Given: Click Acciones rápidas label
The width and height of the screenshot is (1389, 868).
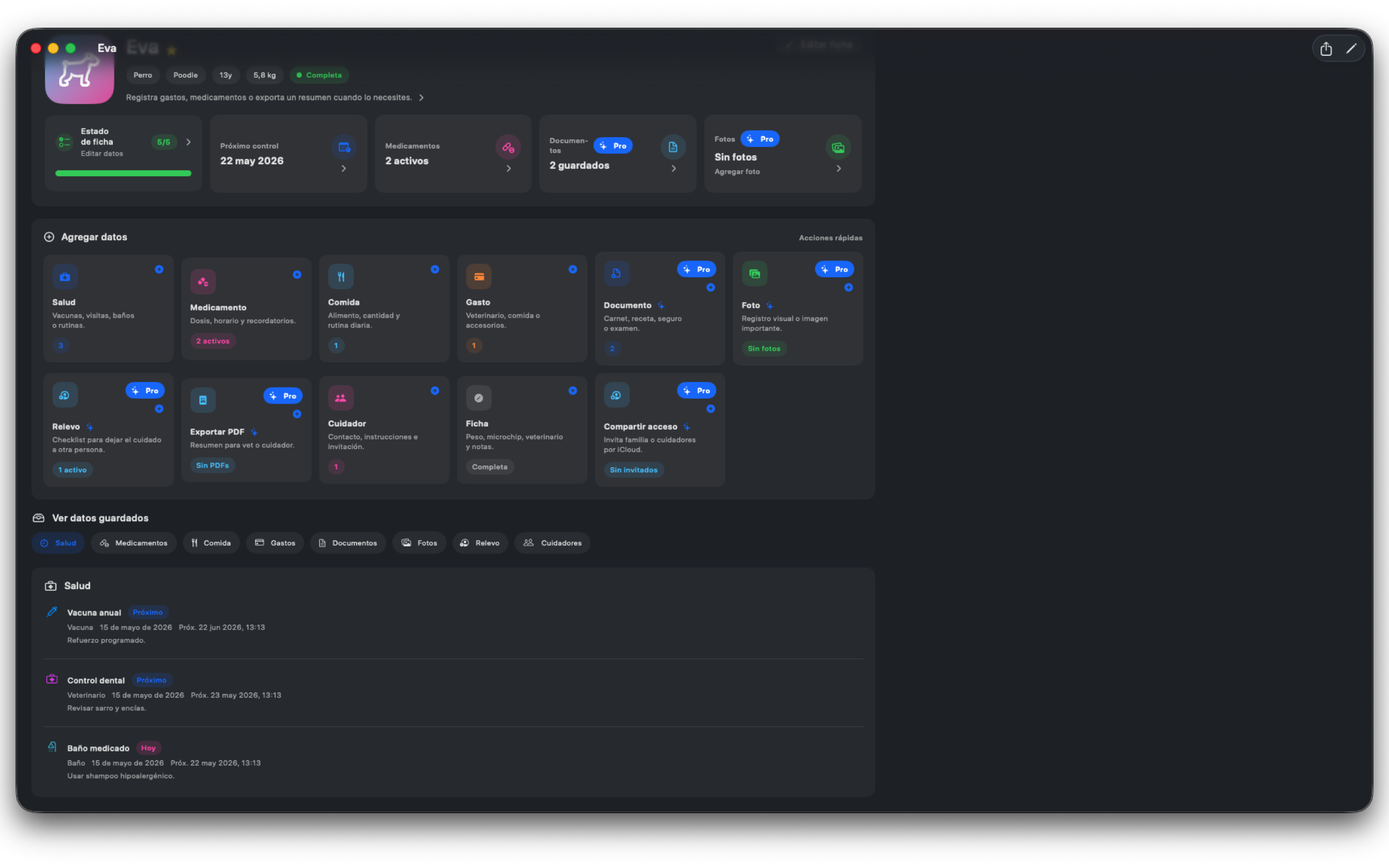Looking at the screenshot, I should tap(831, 238).
